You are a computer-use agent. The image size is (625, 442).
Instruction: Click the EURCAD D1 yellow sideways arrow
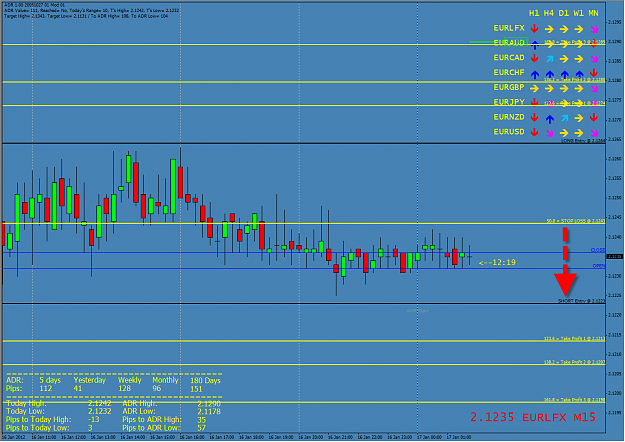point(564,59)
